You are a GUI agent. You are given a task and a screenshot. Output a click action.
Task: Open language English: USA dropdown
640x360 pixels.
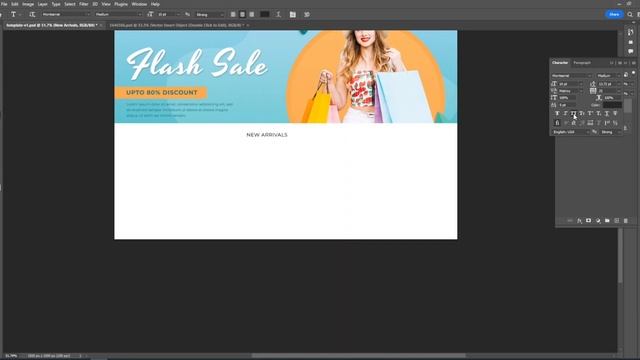click(x=571, y=132)
